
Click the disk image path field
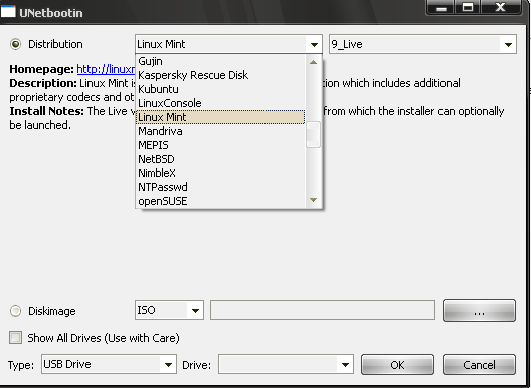[322, 310]
